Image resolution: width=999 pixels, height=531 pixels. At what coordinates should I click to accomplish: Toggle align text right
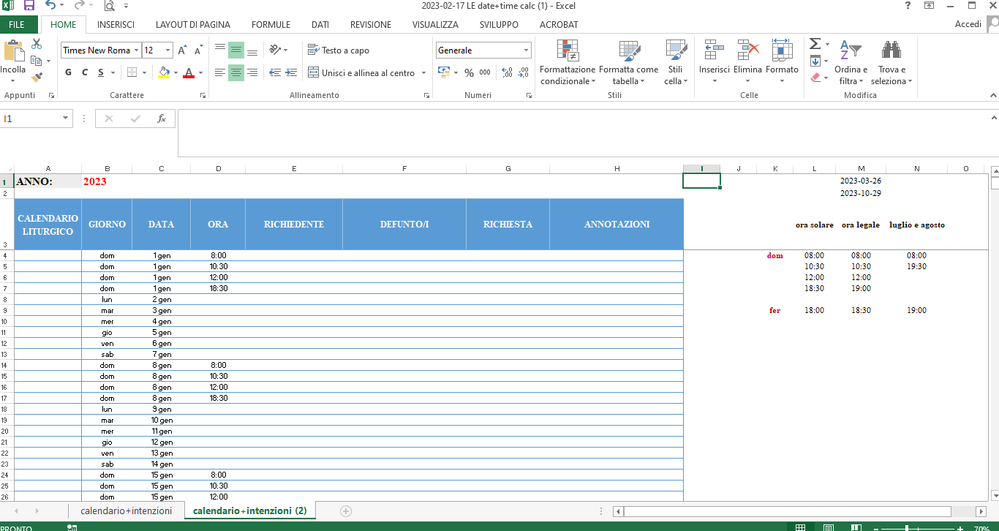(252, 73)
